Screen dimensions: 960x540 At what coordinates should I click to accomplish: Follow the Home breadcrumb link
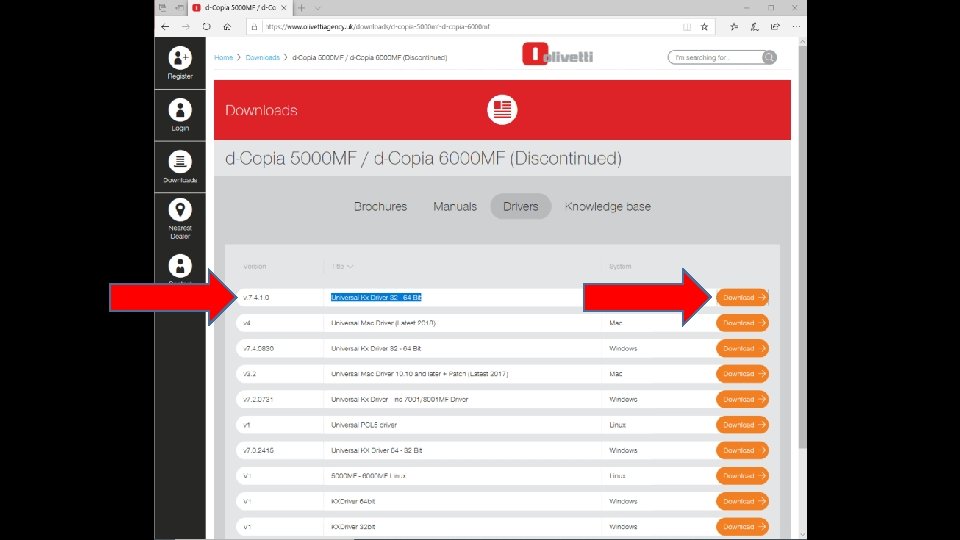223,58
